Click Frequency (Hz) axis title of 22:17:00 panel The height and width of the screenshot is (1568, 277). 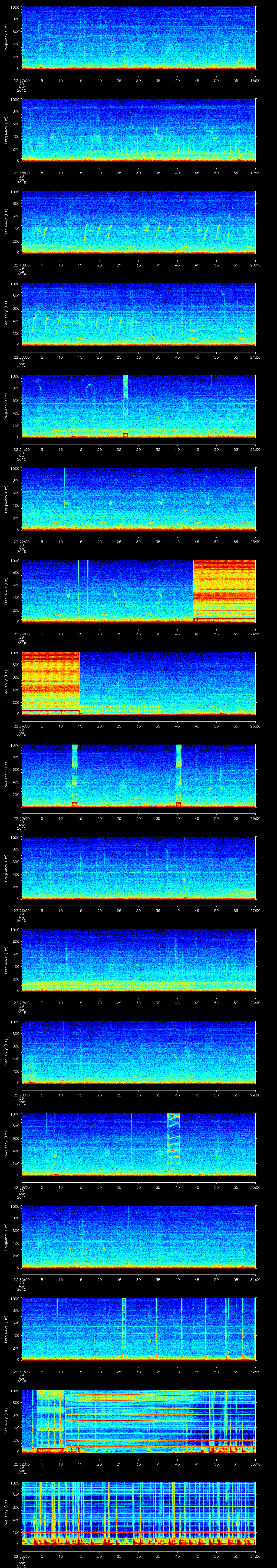pyautogui.click(x=7, y=38)
